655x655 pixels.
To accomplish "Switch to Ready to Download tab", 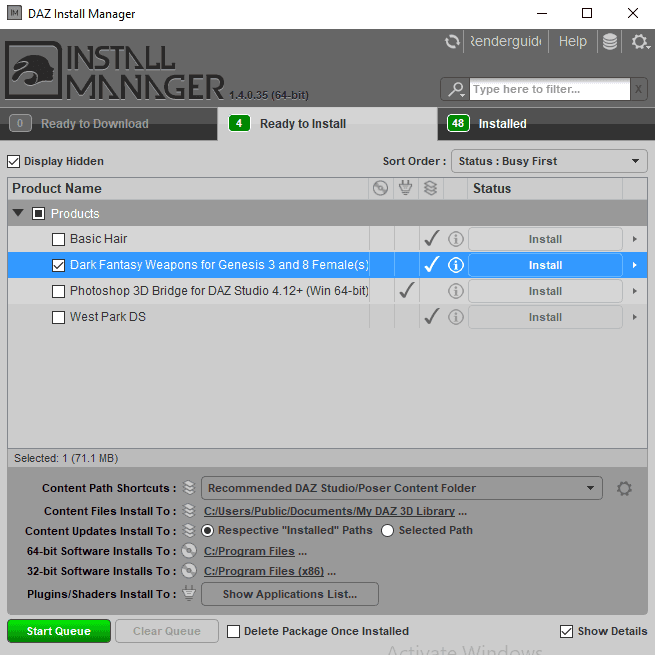I will click(x=109, y=124).
